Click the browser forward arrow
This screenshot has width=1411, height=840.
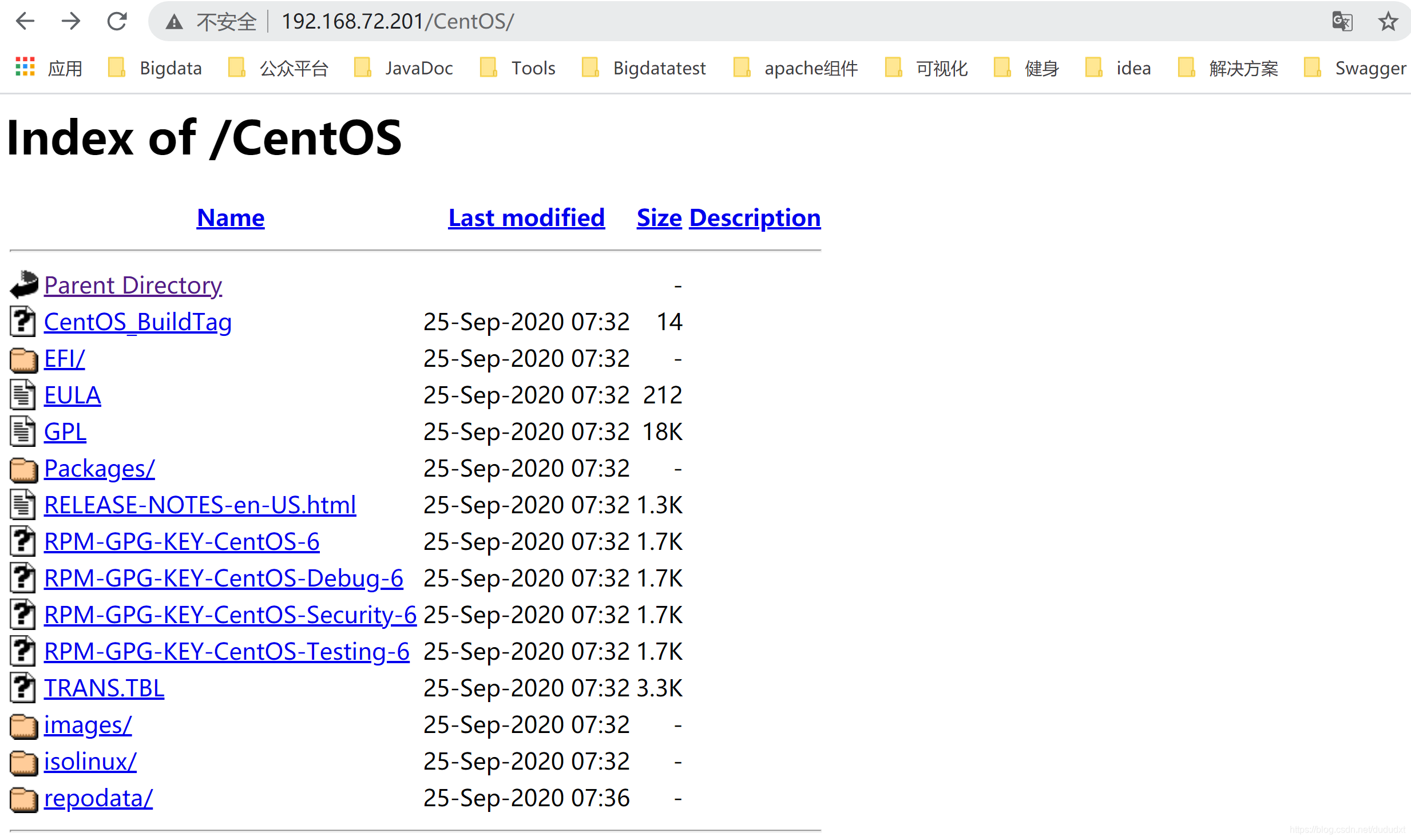[71, 21]
